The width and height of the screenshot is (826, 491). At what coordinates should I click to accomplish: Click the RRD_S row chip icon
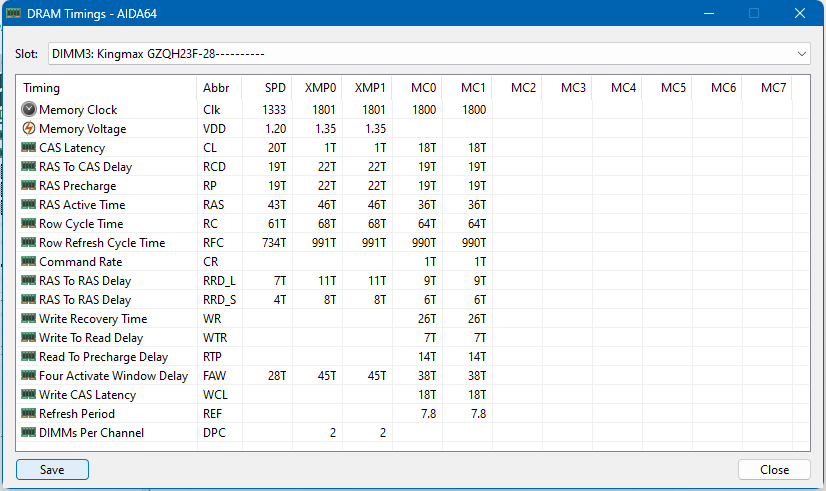tap(28, 299)
